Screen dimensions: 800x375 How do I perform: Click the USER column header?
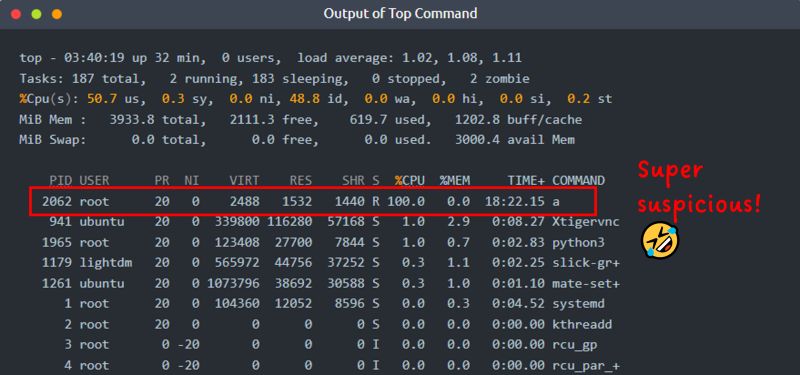pyautogui.click(x=94, y=181)
